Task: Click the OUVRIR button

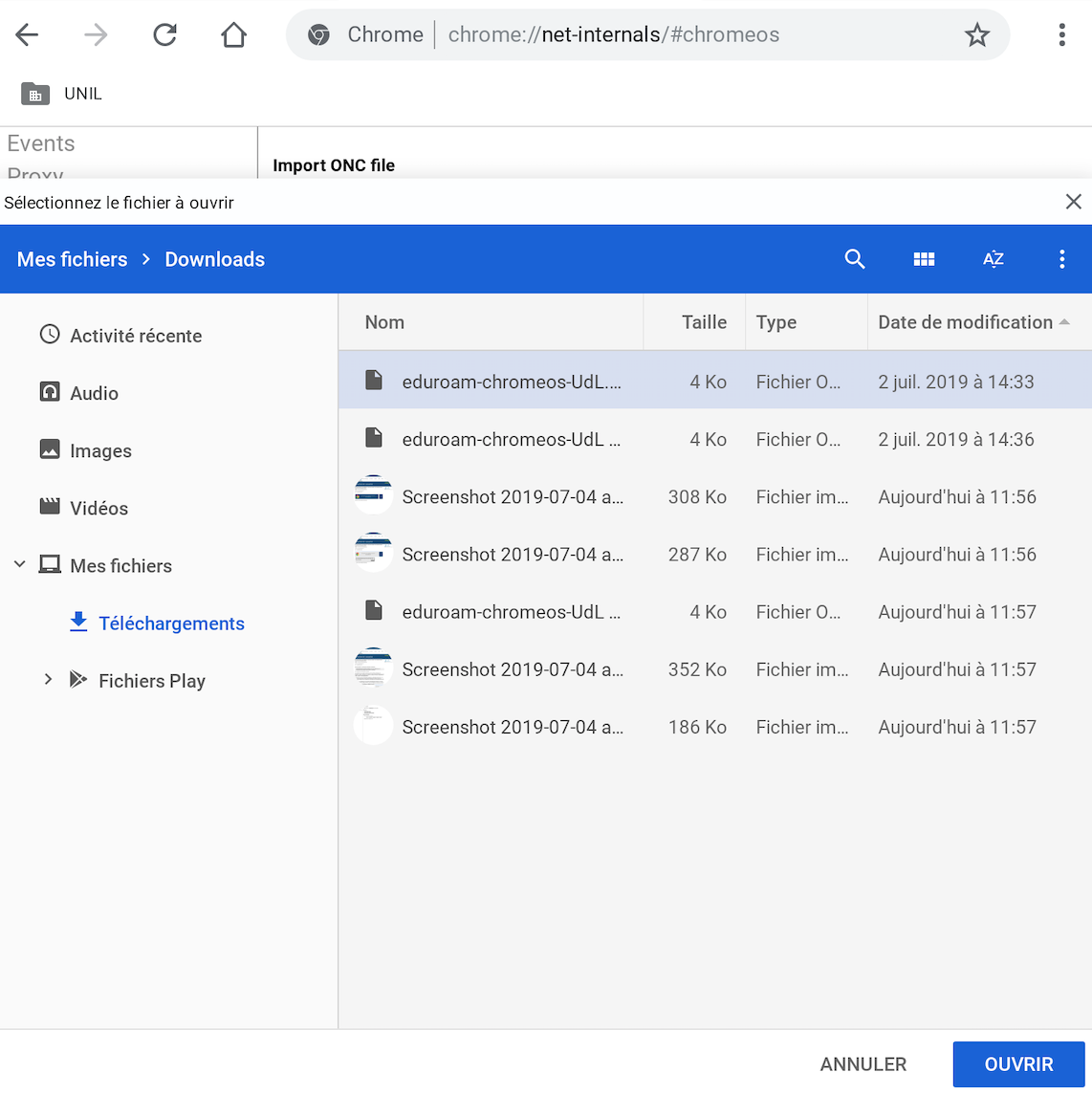Action: (x=1018, y=1064)
